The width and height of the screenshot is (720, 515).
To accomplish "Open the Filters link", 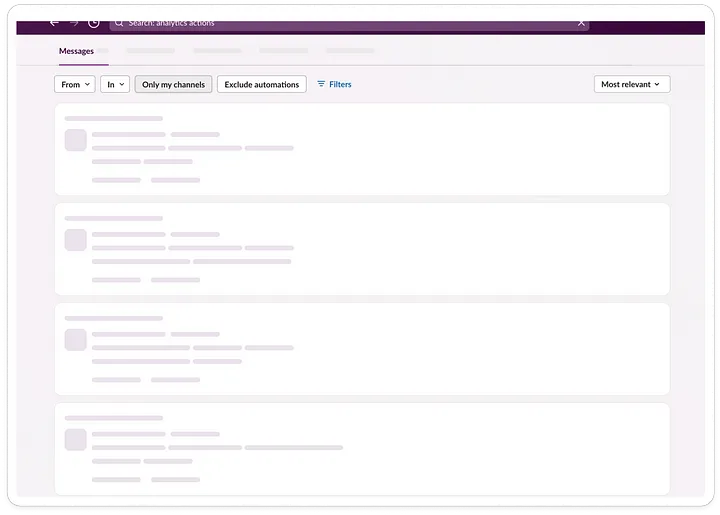I will 340,84.
